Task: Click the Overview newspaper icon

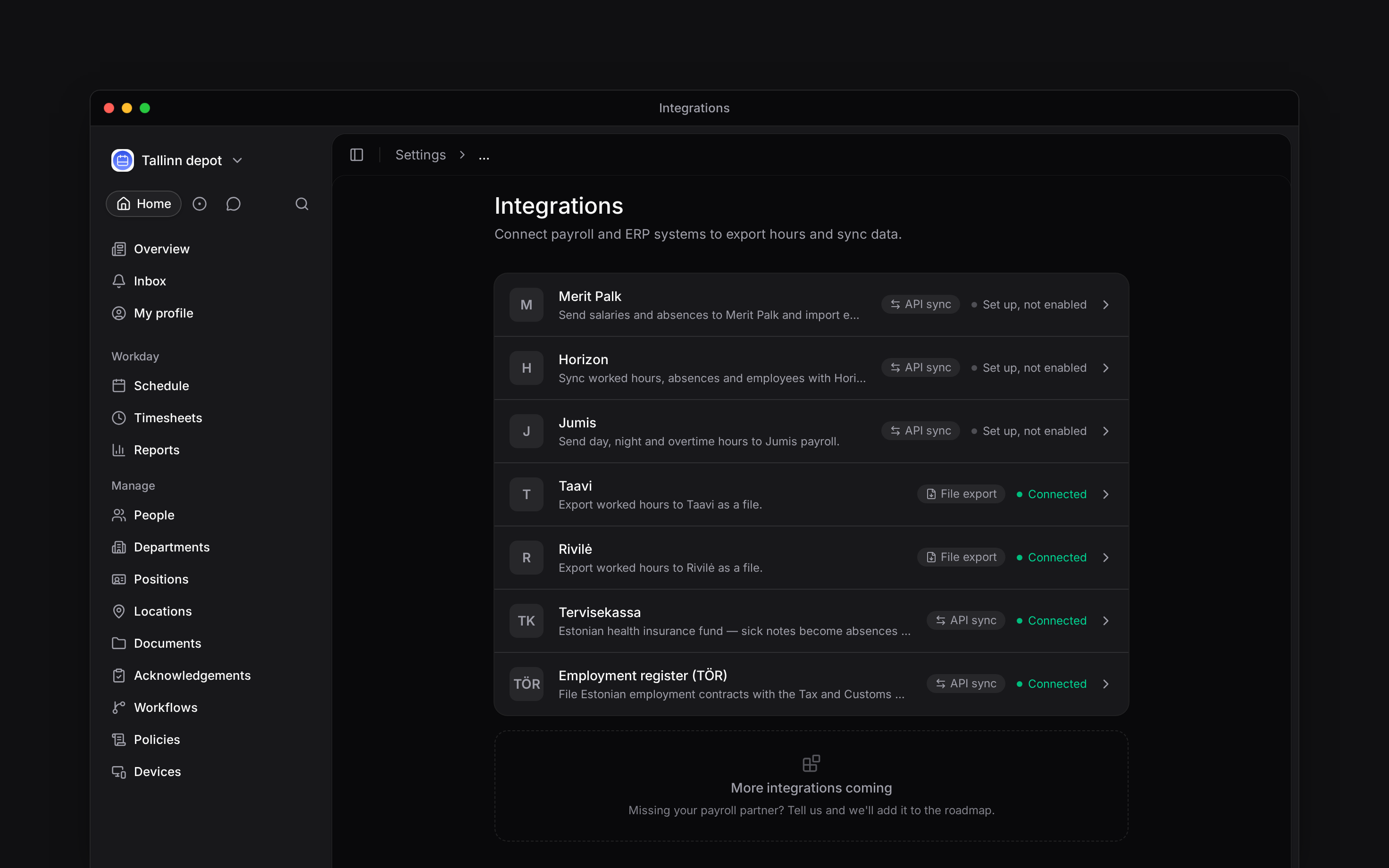Action: pyautogui.click(x=119, y=249)
